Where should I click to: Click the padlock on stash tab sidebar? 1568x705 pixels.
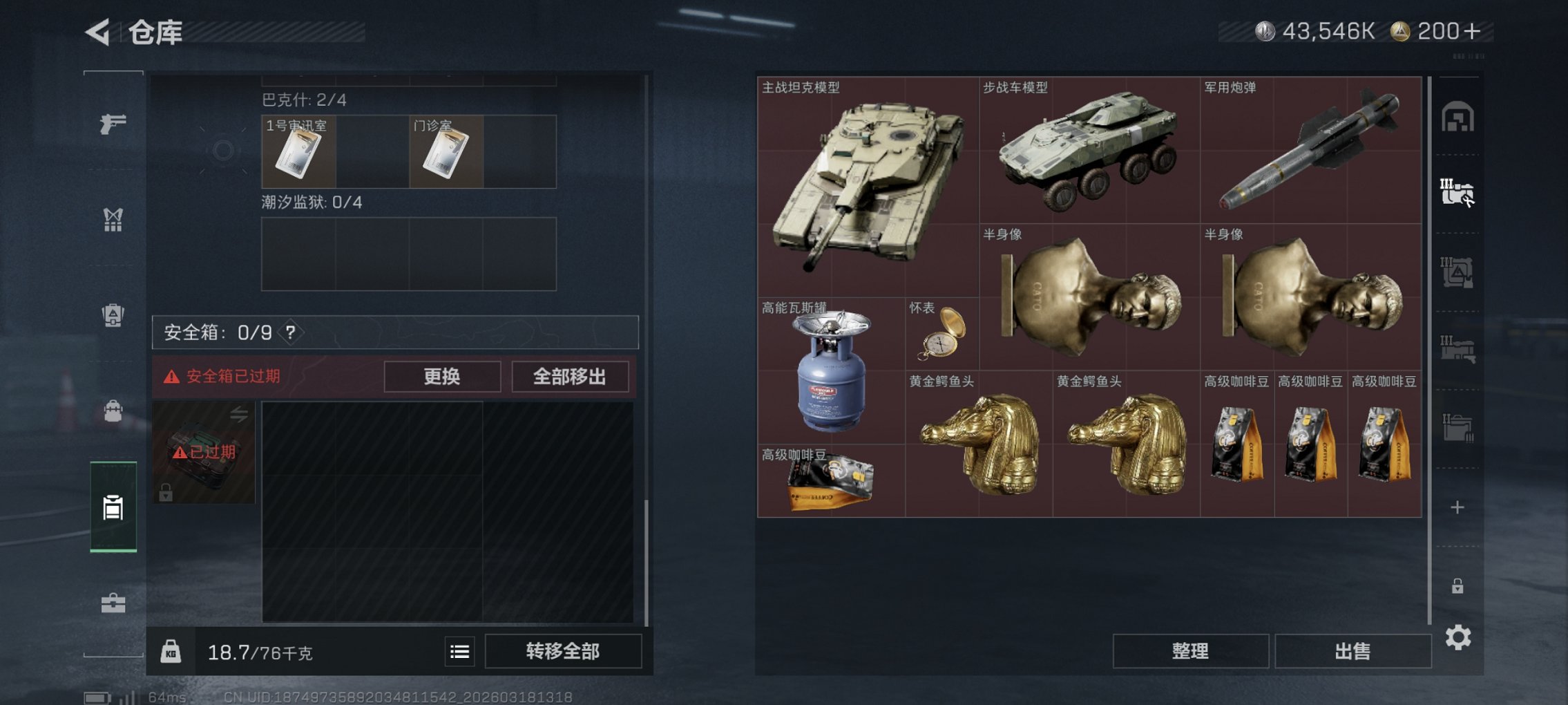[1457, 586]
